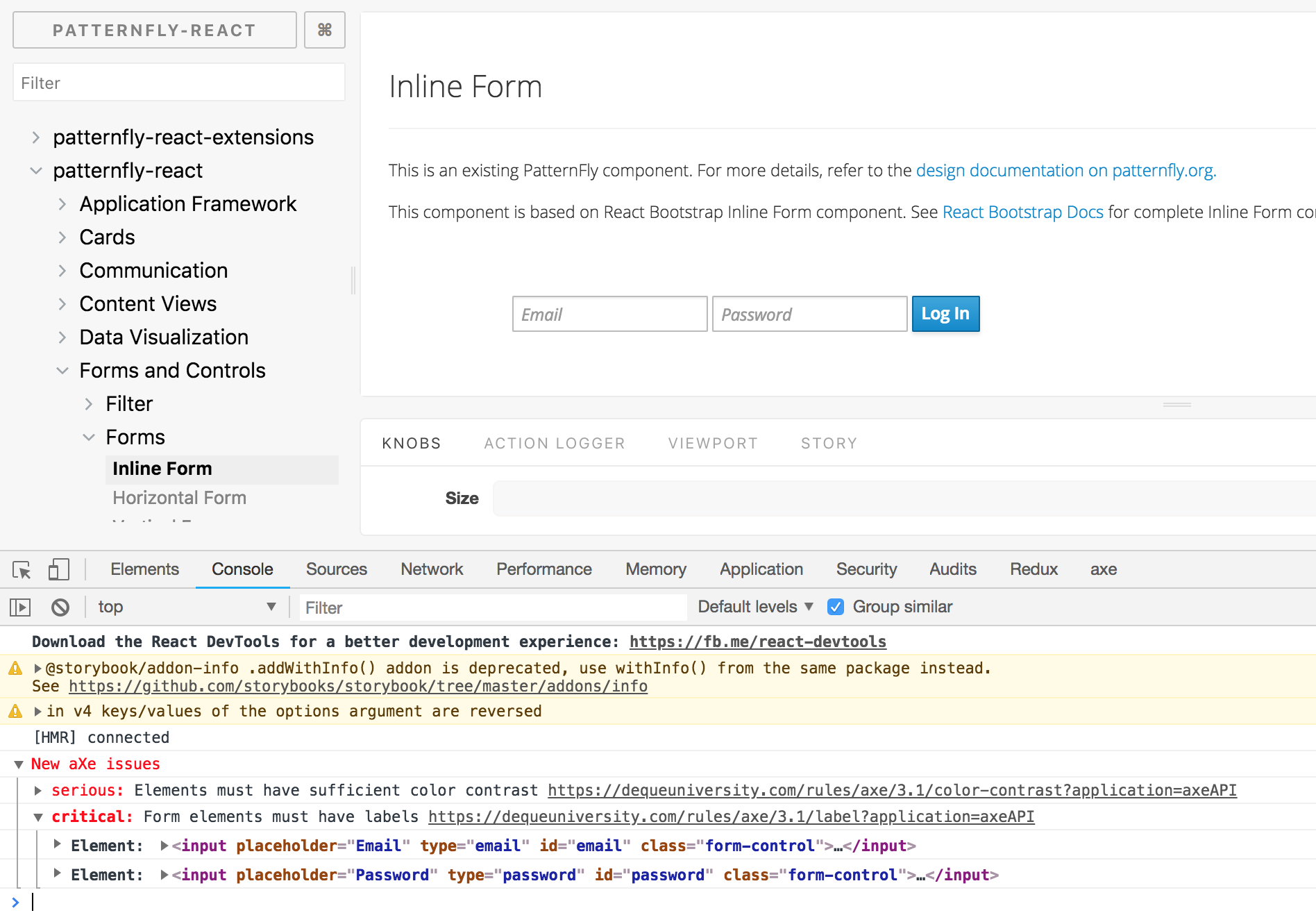Open the color-contrast dequeuniversity rule link
Image resolution: width=1316 pixels, height=922 pixels.
[x=892, y=791]
